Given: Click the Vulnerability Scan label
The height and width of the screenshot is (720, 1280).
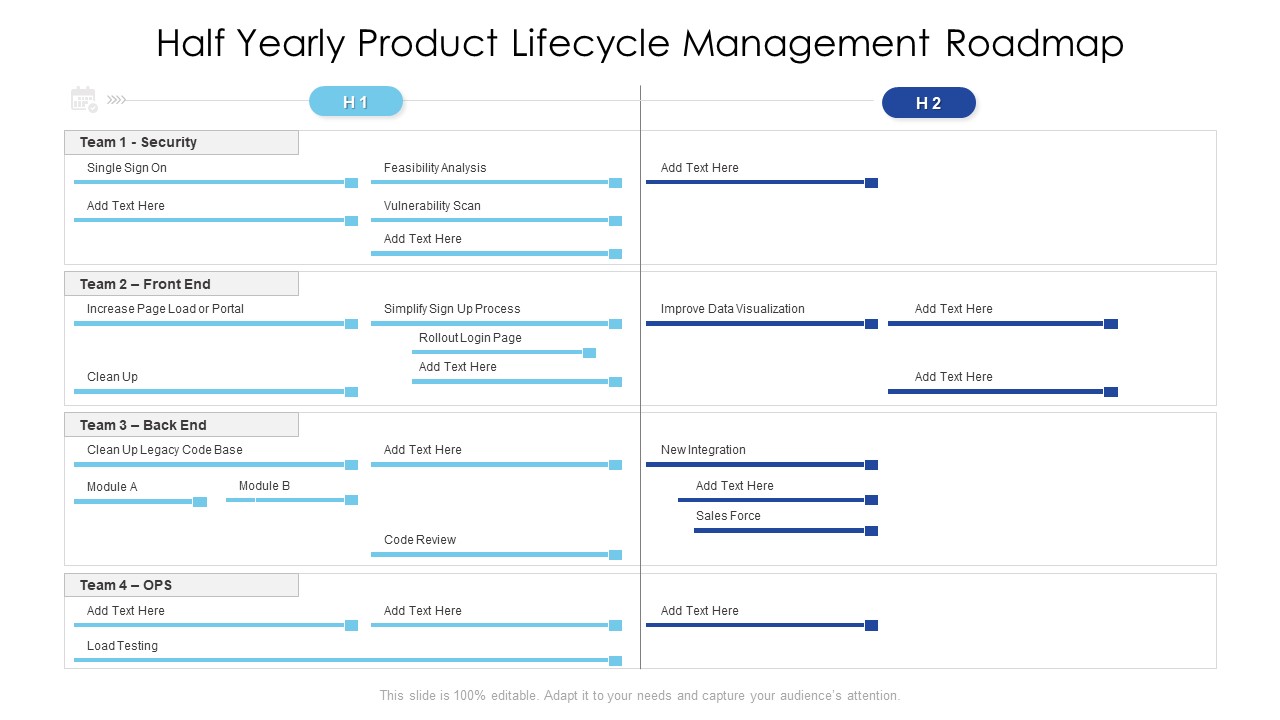Looking at the screenshot, I should [x=432, y=206].
